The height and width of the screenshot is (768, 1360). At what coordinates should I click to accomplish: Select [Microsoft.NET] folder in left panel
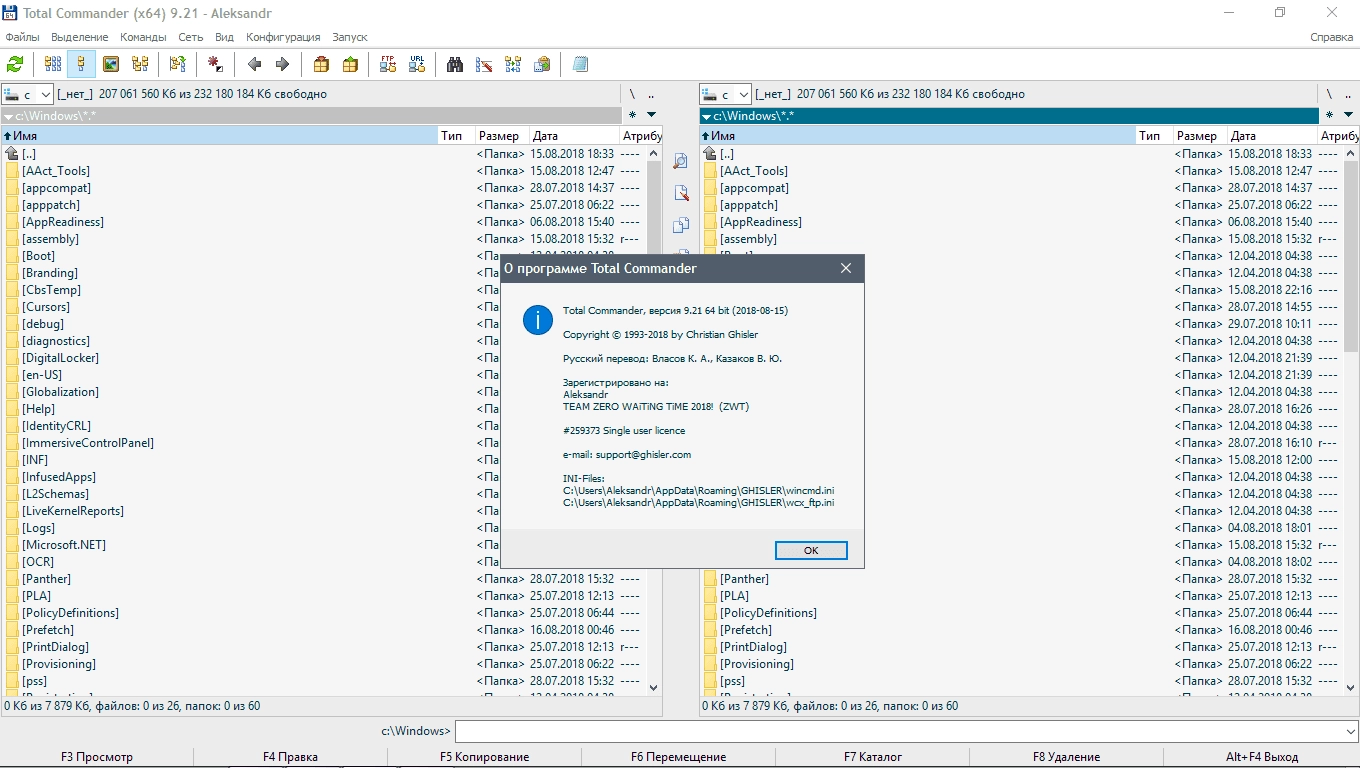64,545
